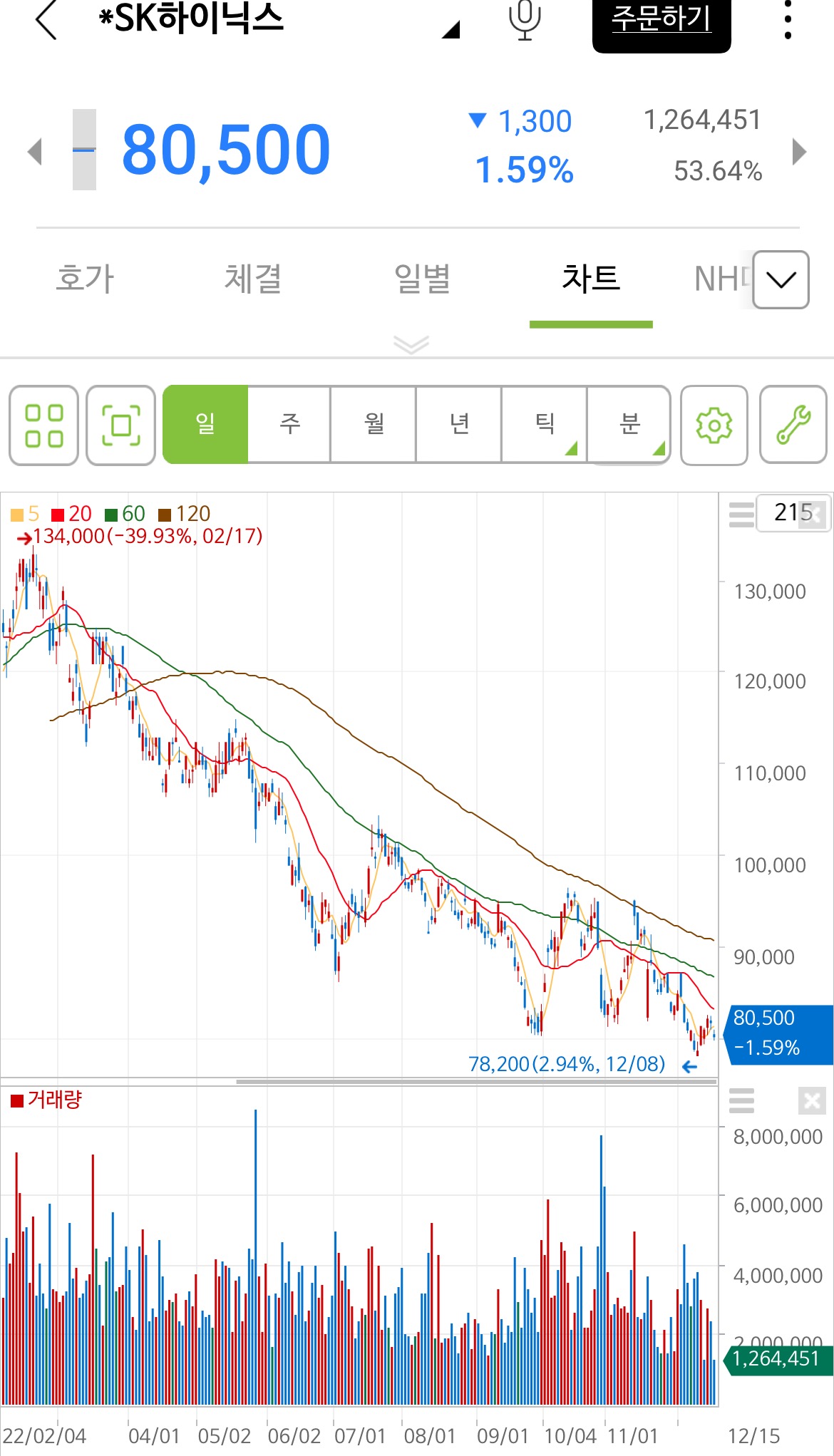Select the 주 weekly period

click(x=289, y=425)
